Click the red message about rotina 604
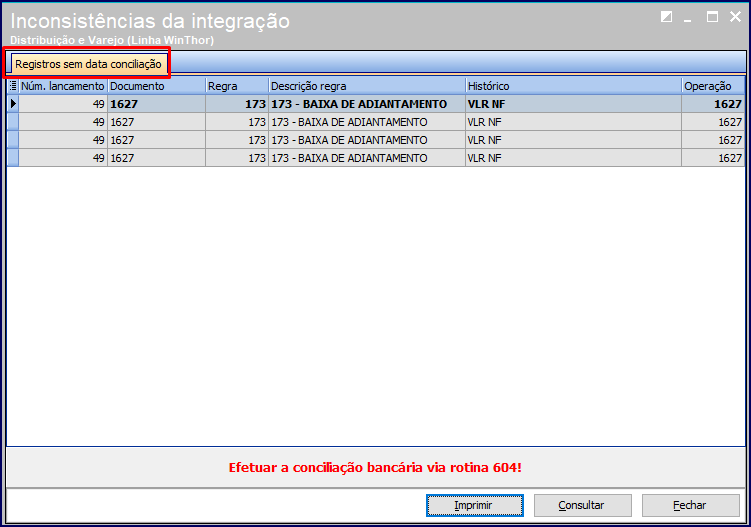The width and height of the screenshot is (751, 527). coord(375,468)
